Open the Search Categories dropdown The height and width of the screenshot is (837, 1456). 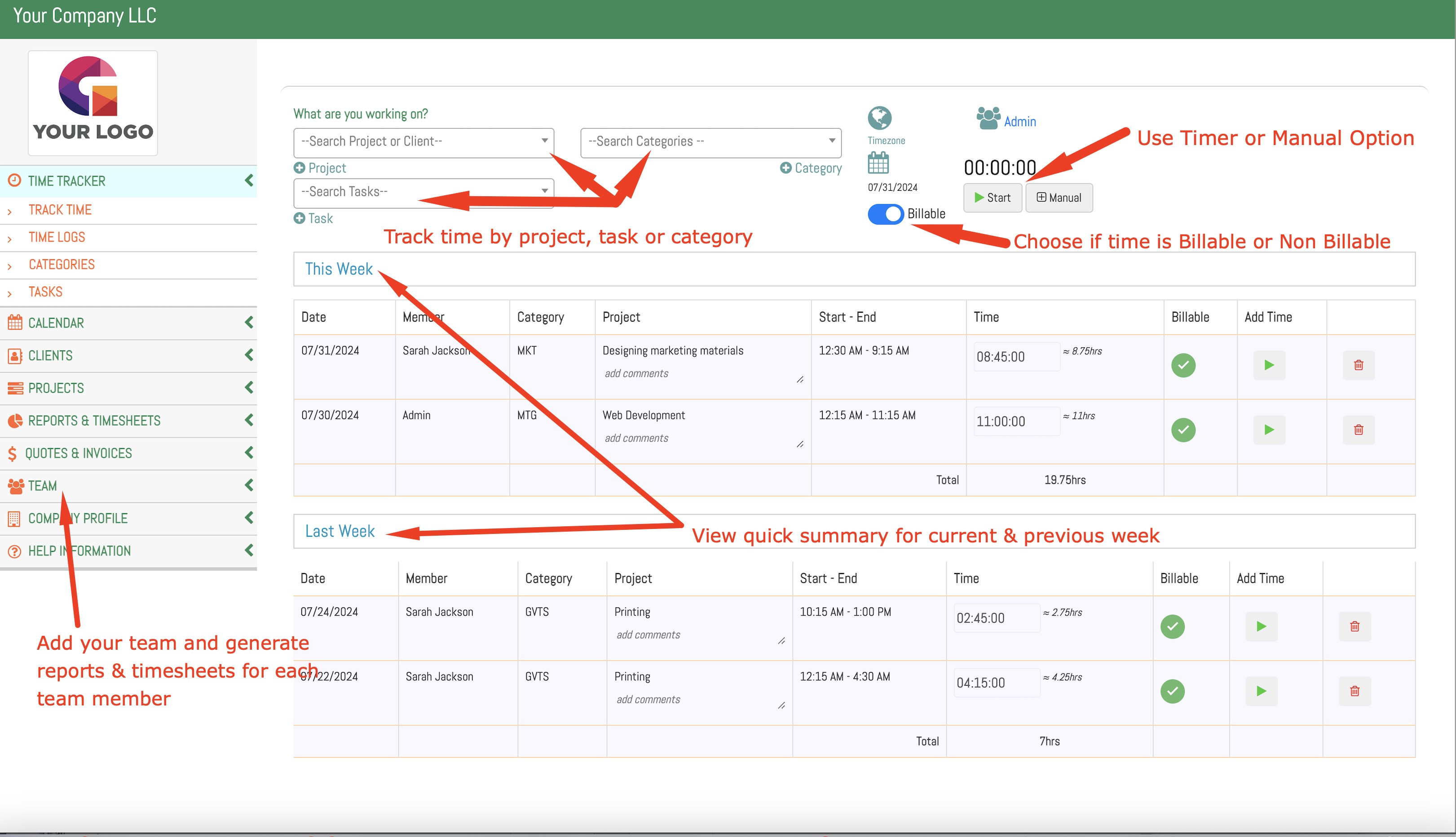coord(710,141)
